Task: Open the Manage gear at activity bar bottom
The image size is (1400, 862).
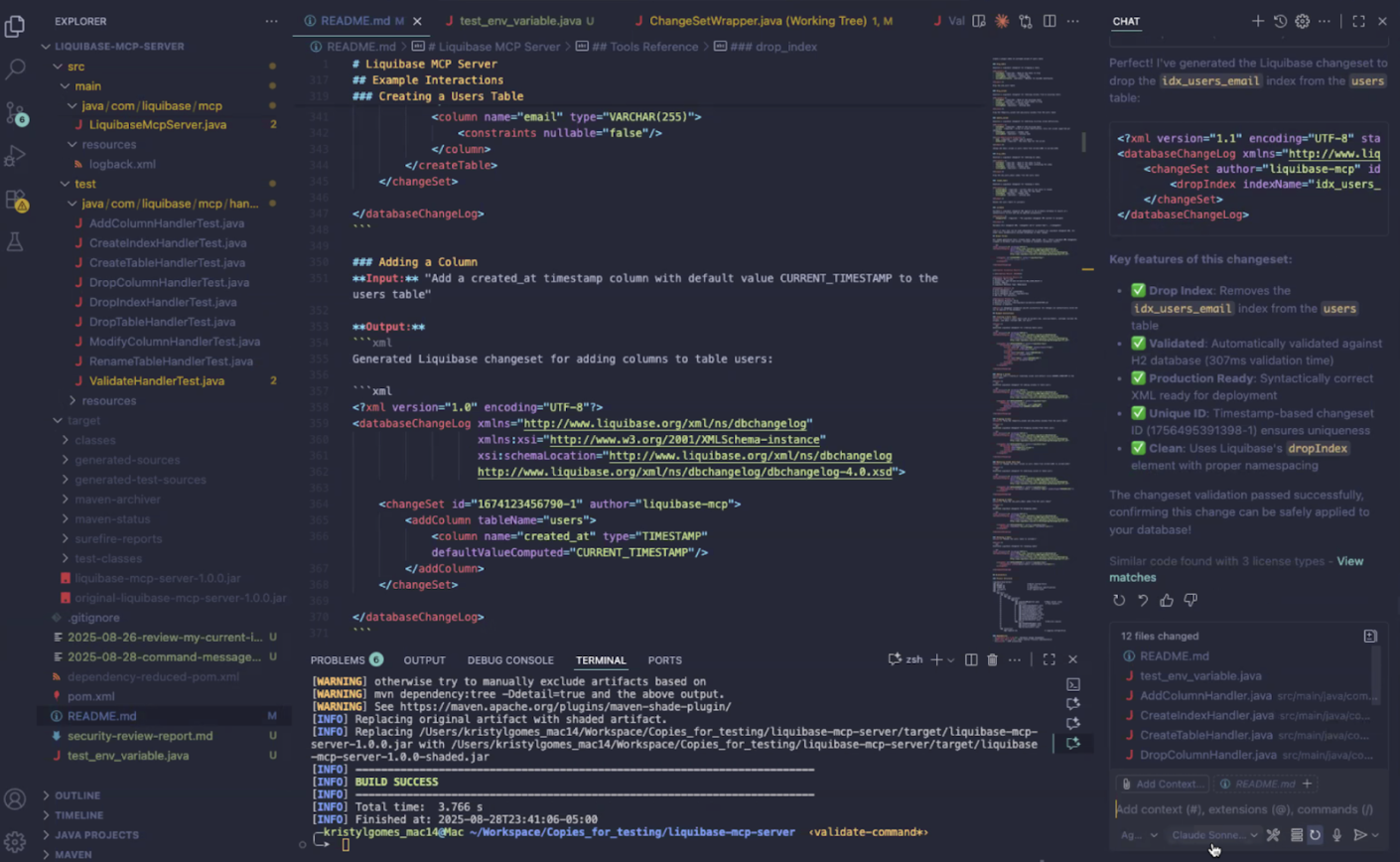Action: coord(15,841)
